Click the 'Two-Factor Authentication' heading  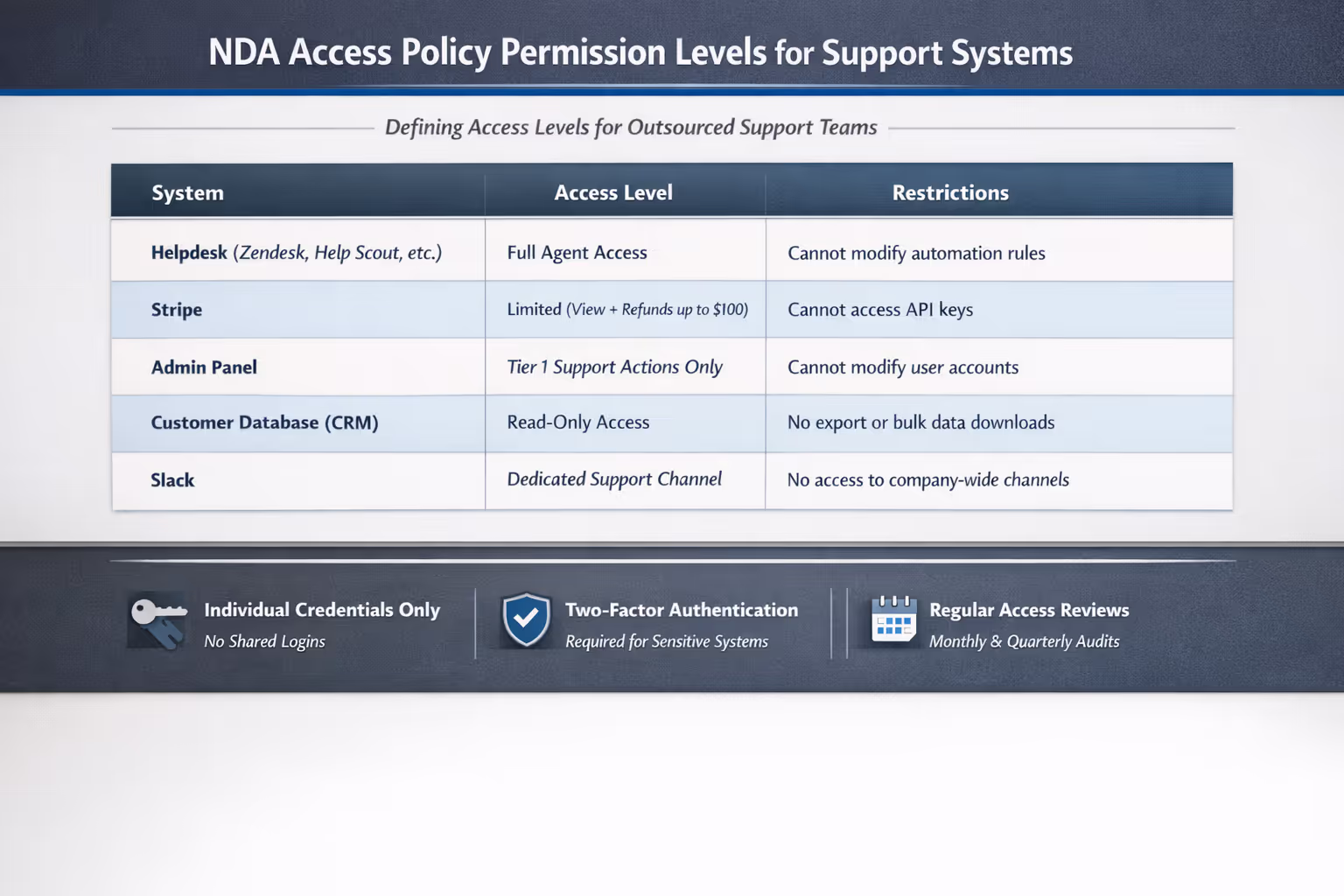point(682,610)
